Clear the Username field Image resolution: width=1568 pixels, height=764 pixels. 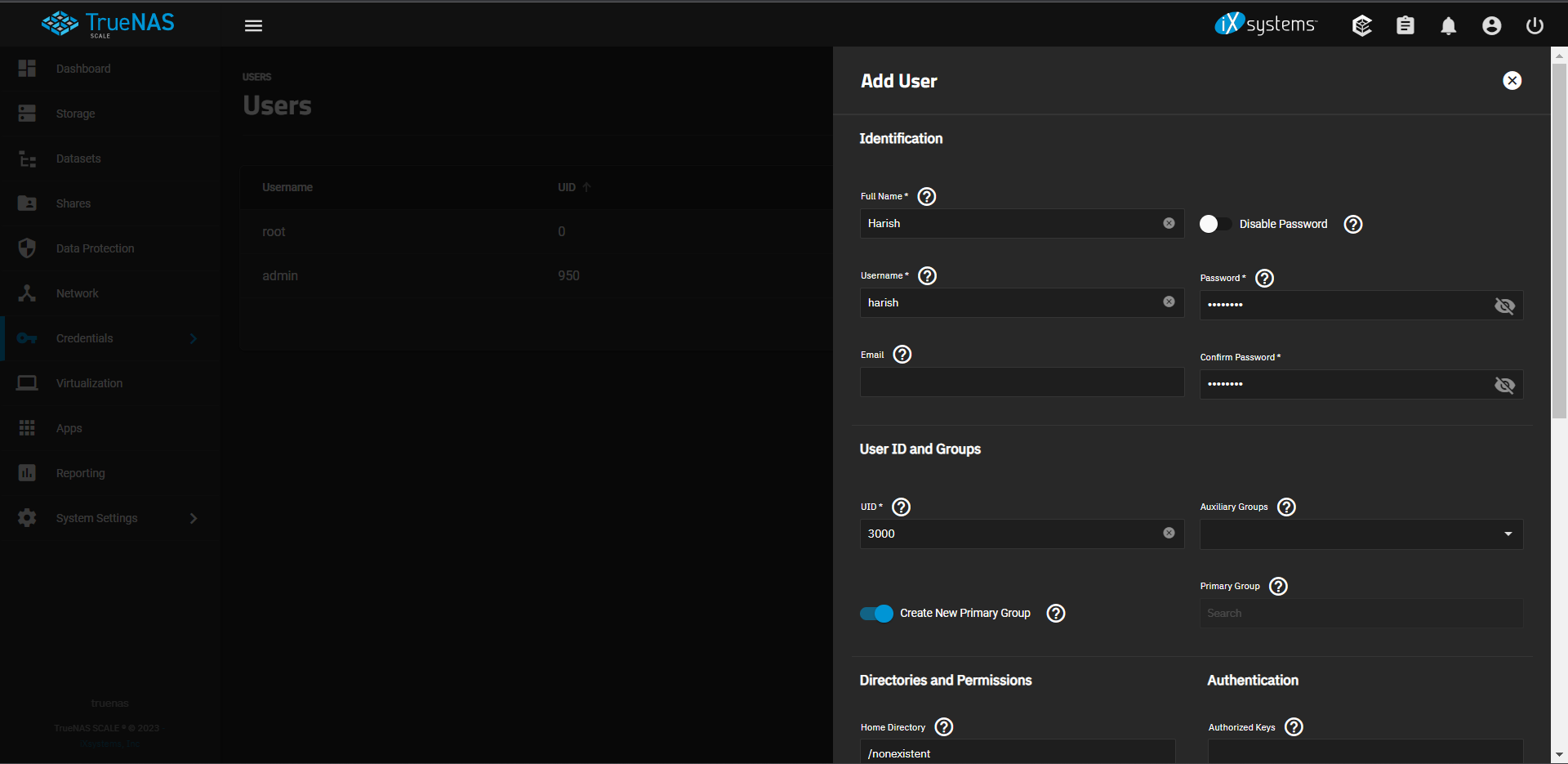pyautogui.click(x=1169, y=302)
